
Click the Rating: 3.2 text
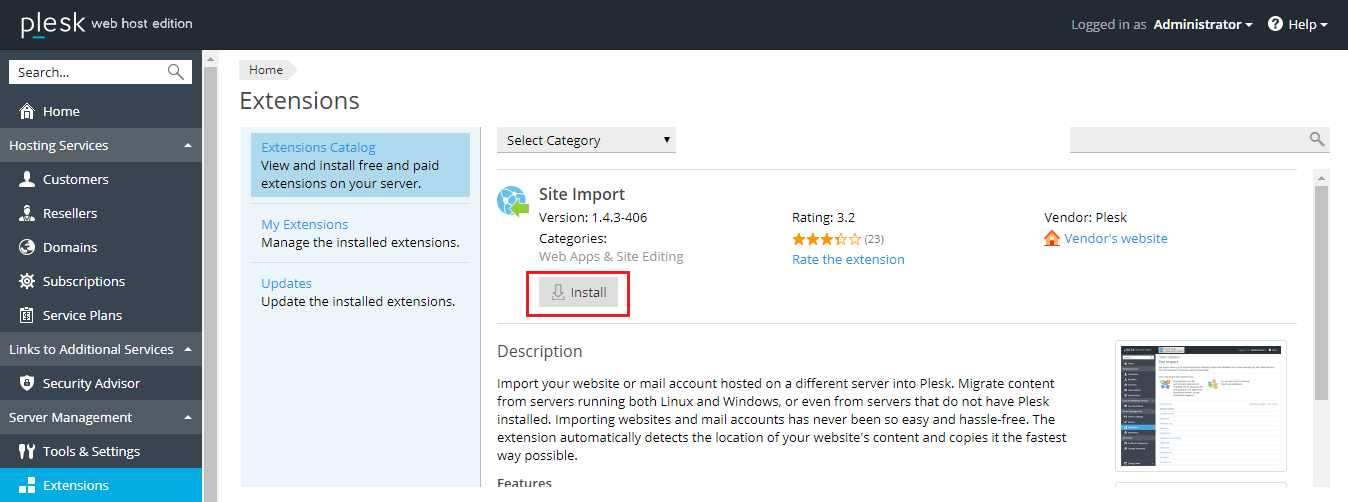click(x=823, y=217)
